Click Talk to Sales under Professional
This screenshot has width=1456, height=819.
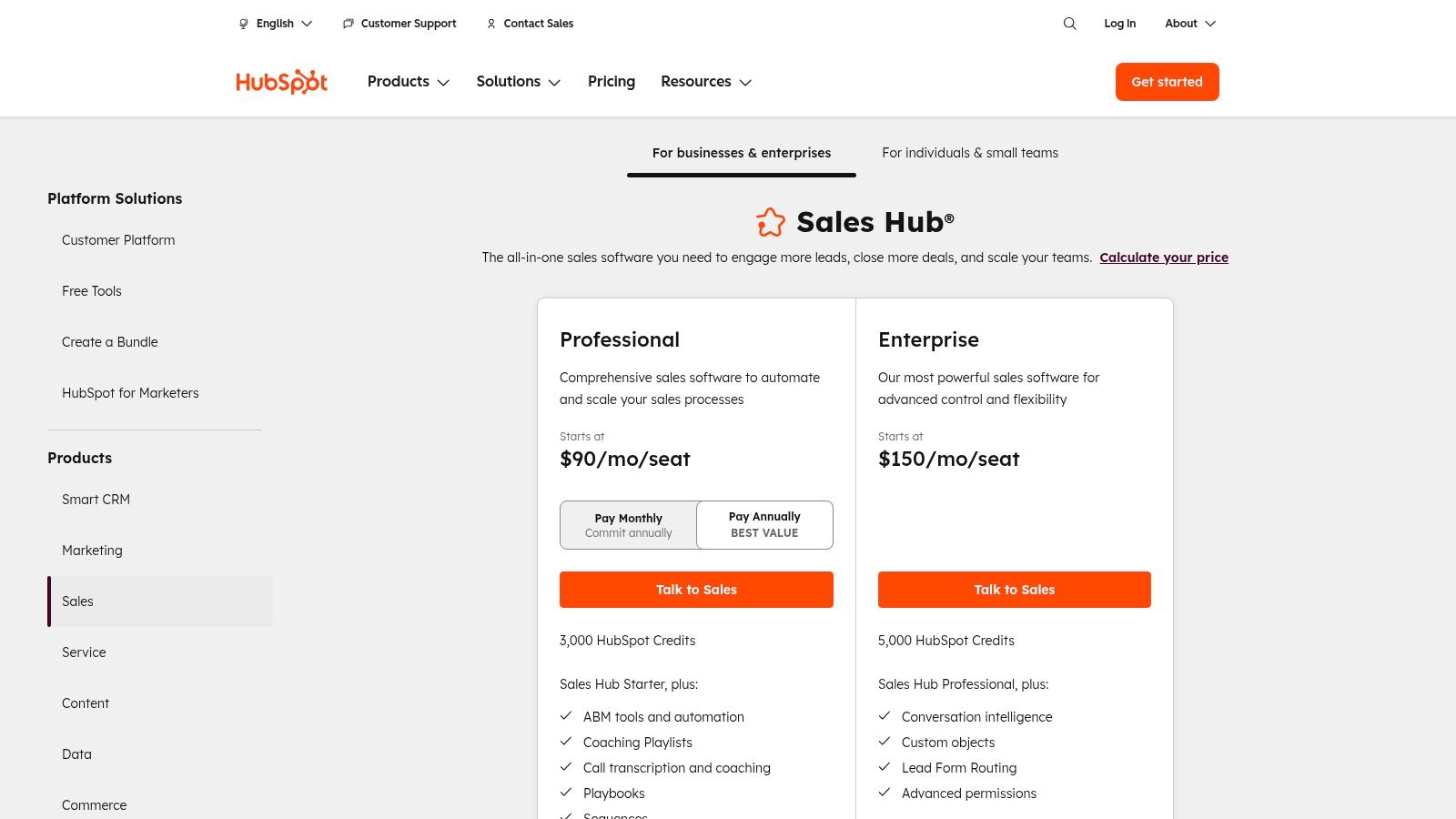pyautogui.click(x=696, y=590)
